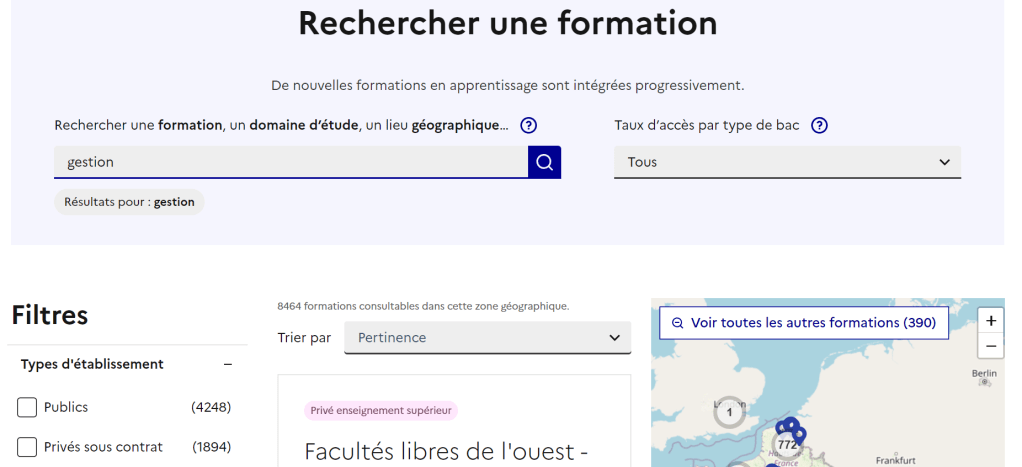Image resolution: width=1022 pixels, height=467 pixels.
Task: Tick the Privés sous contrat checkbox
Action: (27, 447)
